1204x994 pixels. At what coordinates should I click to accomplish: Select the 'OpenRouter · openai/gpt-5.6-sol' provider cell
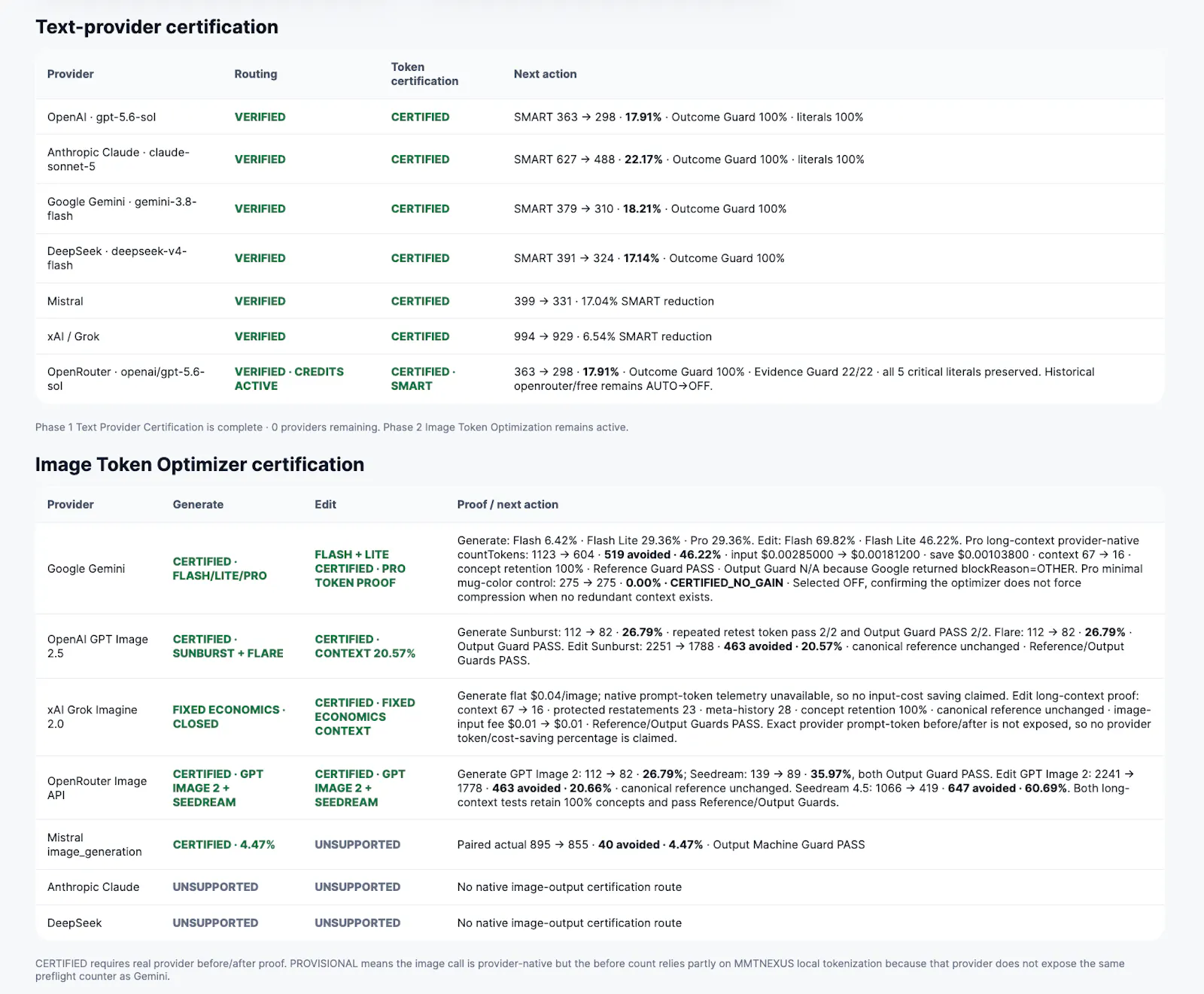click(126, 378)
